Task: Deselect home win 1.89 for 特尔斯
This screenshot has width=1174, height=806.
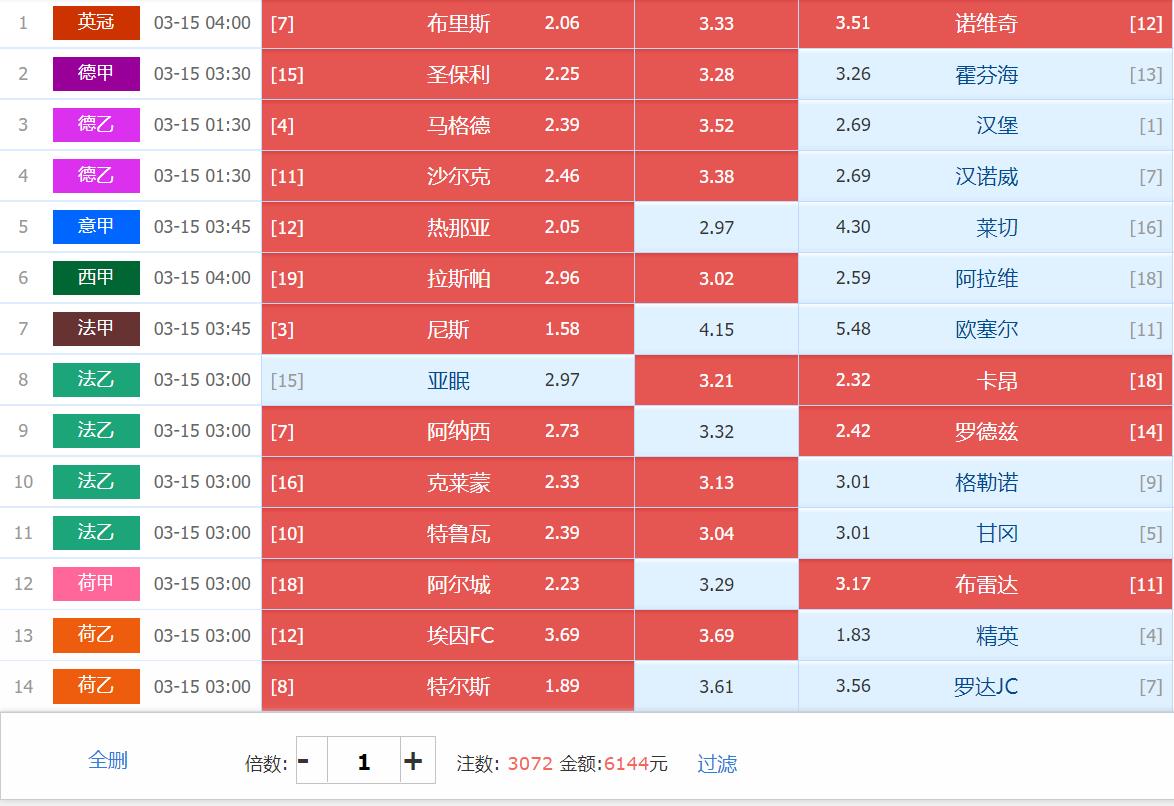Action: tap(448, 686)
